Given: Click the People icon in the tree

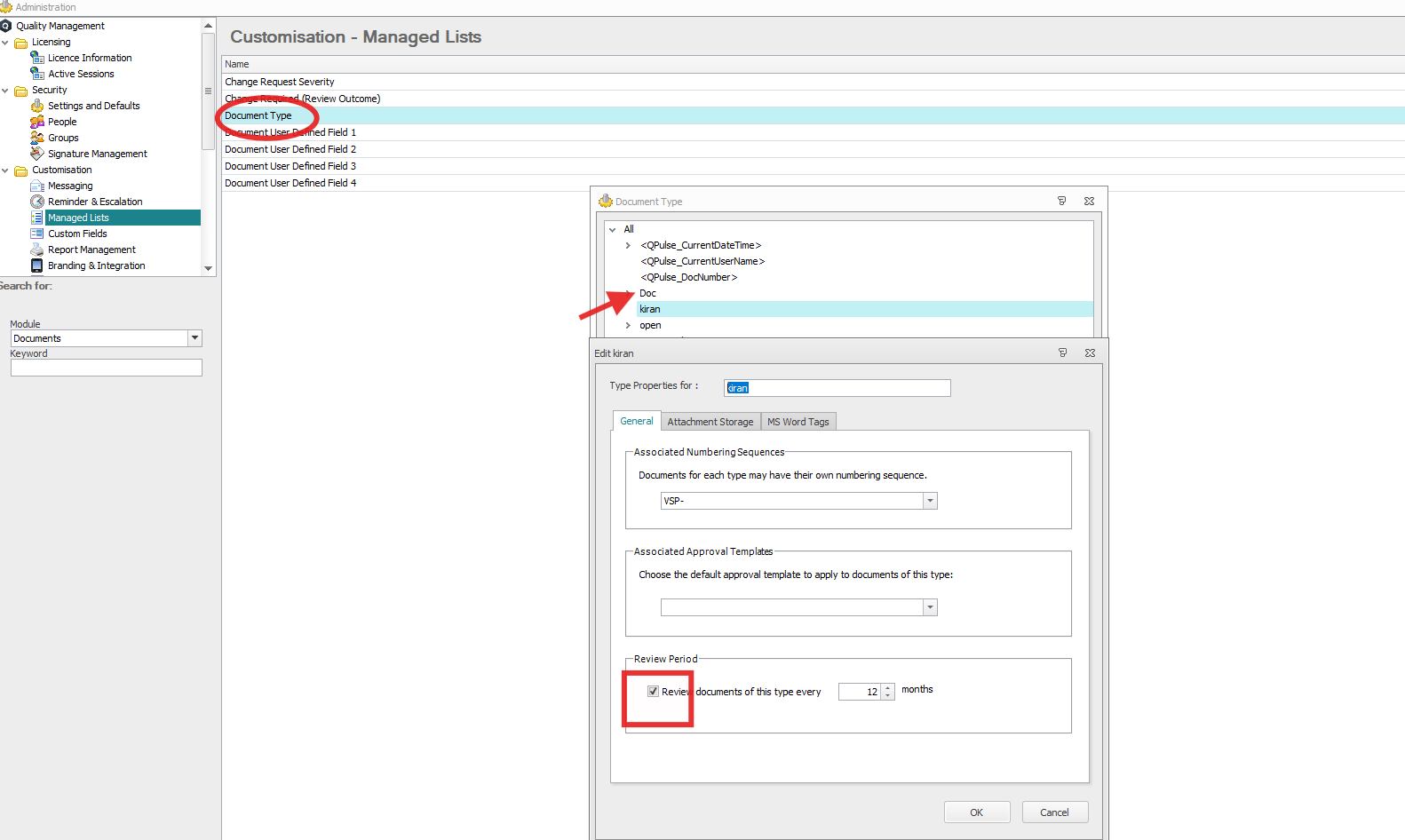Looking at the screenshot, I should 37,122.
